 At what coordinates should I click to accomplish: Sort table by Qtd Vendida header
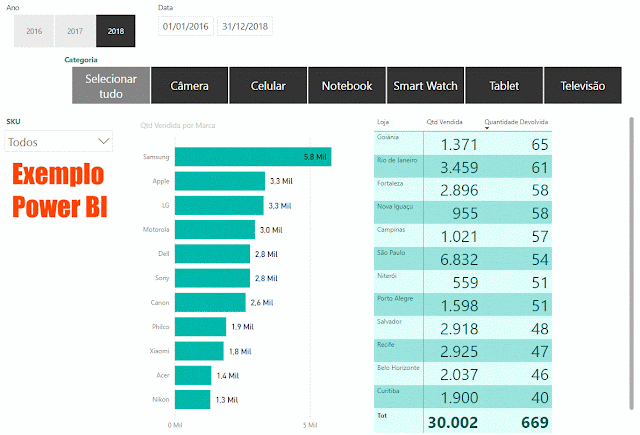click(x=444, y=122)
